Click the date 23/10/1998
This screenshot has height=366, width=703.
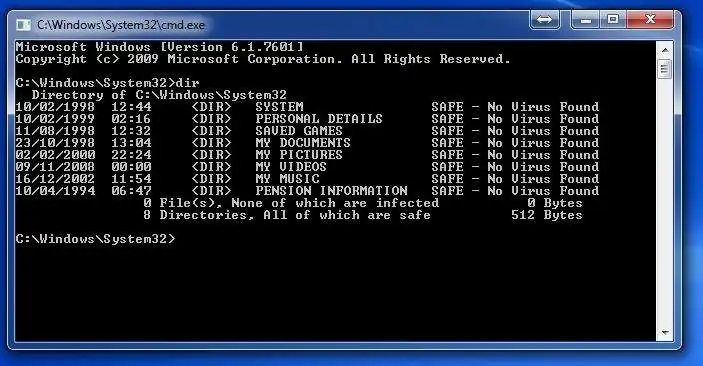56,143
